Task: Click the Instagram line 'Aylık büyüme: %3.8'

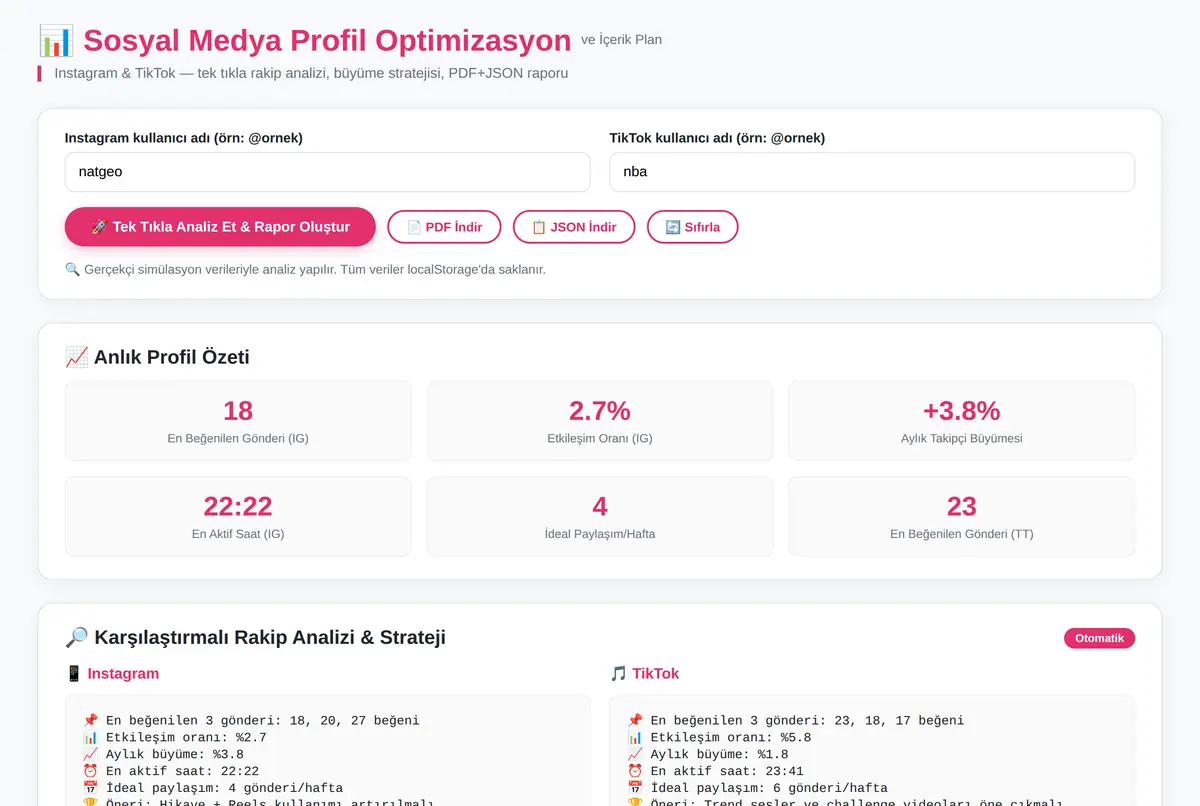Action: click(x=163, y=754)
